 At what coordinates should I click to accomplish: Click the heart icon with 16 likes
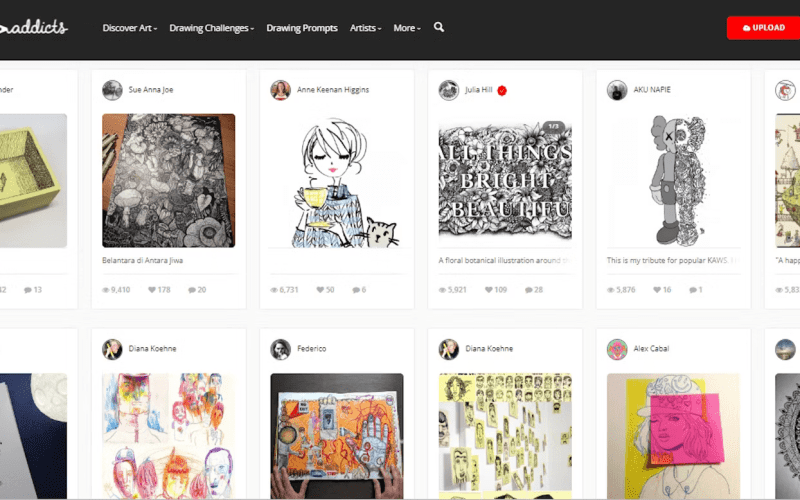click(657, 290)
